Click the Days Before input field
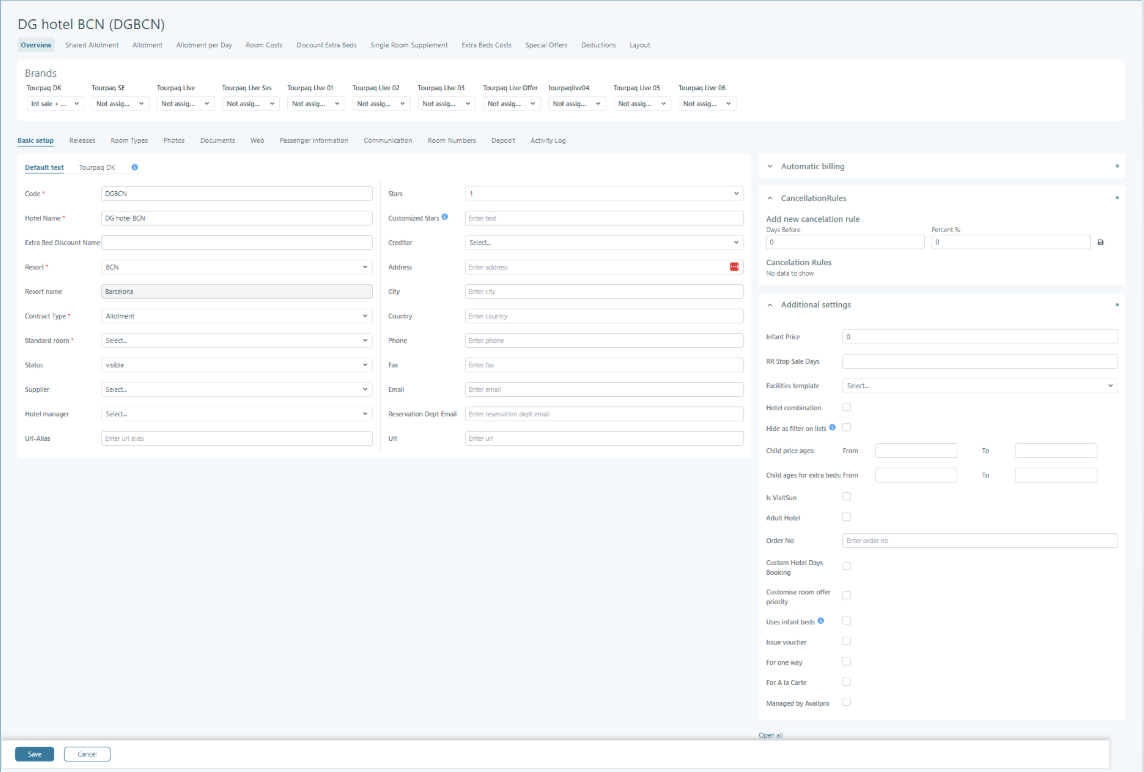Viewport: 1144px width, 772px height. (x=844, y=241)
